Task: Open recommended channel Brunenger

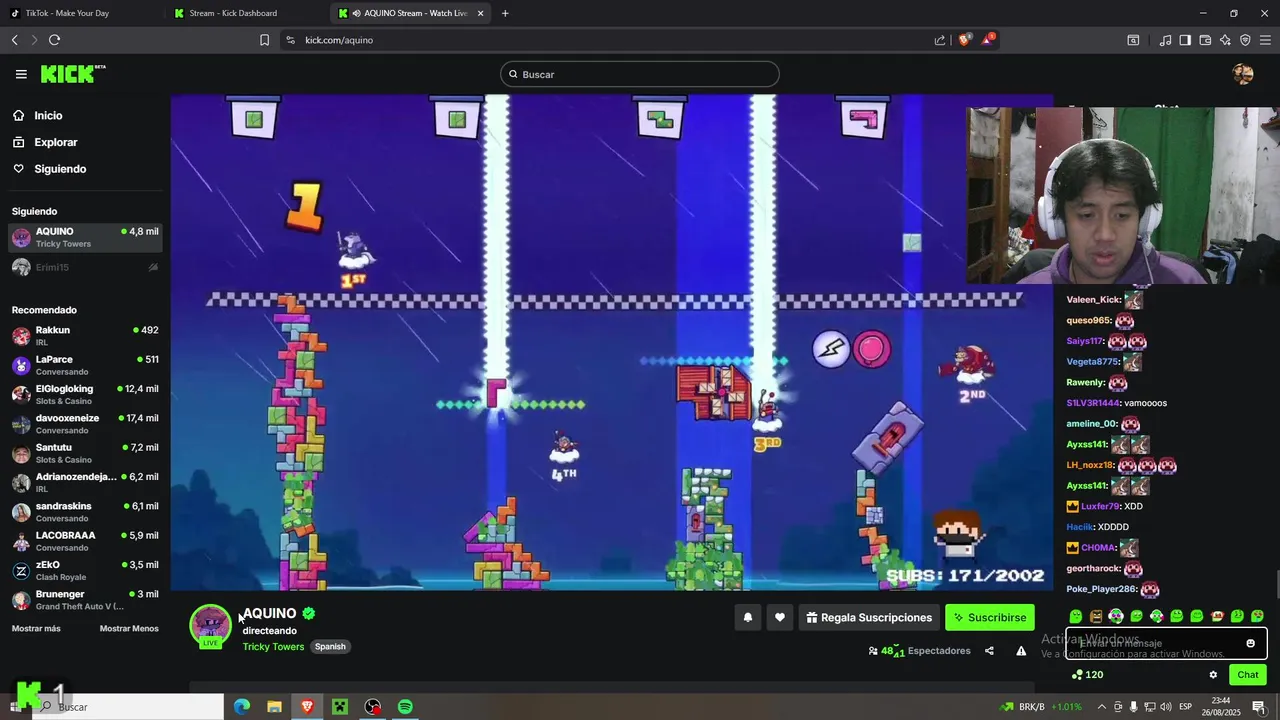Action: (85, 600)
